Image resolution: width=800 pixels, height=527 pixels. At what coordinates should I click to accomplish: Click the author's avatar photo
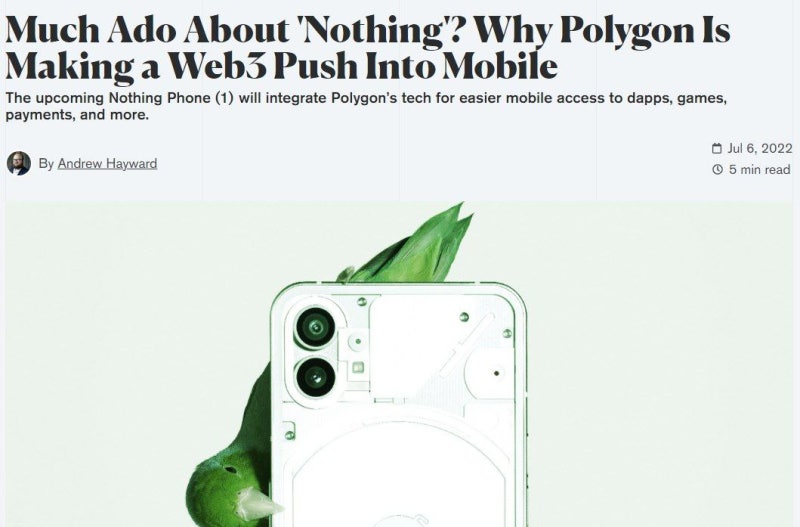[x=18, y=163]
